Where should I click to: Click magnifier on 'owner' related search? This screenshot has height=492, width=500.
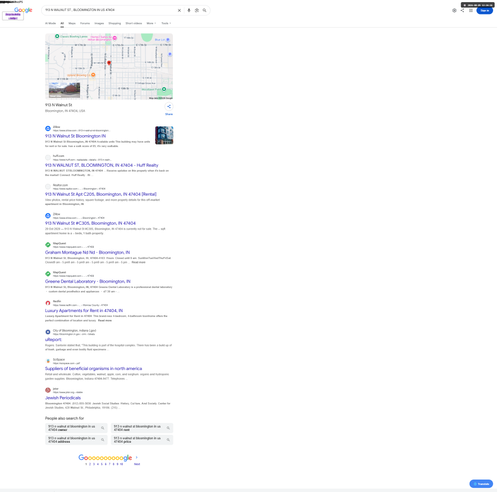[x=103, y=428]
